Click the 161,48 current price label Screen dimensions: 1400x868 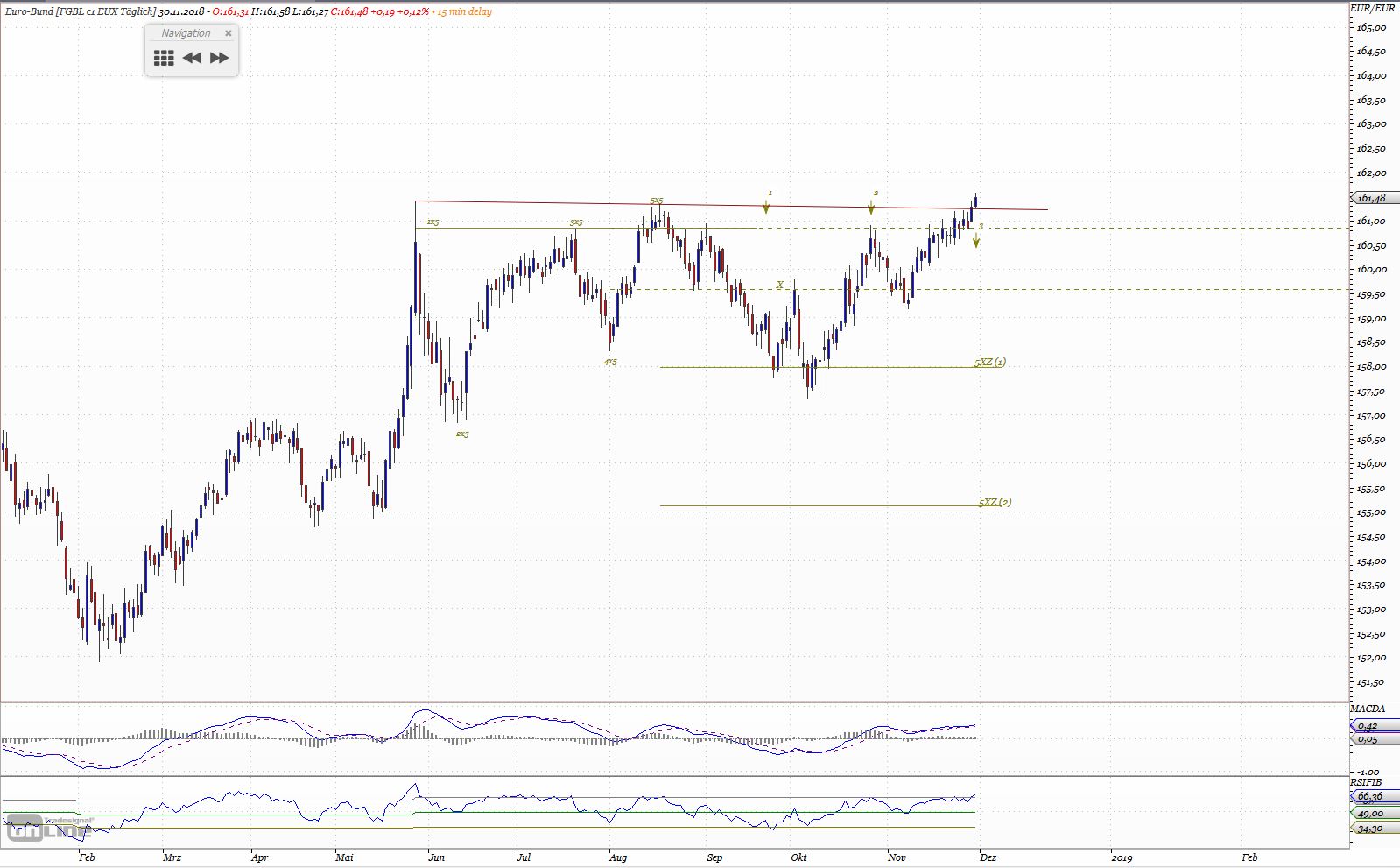1371,198
